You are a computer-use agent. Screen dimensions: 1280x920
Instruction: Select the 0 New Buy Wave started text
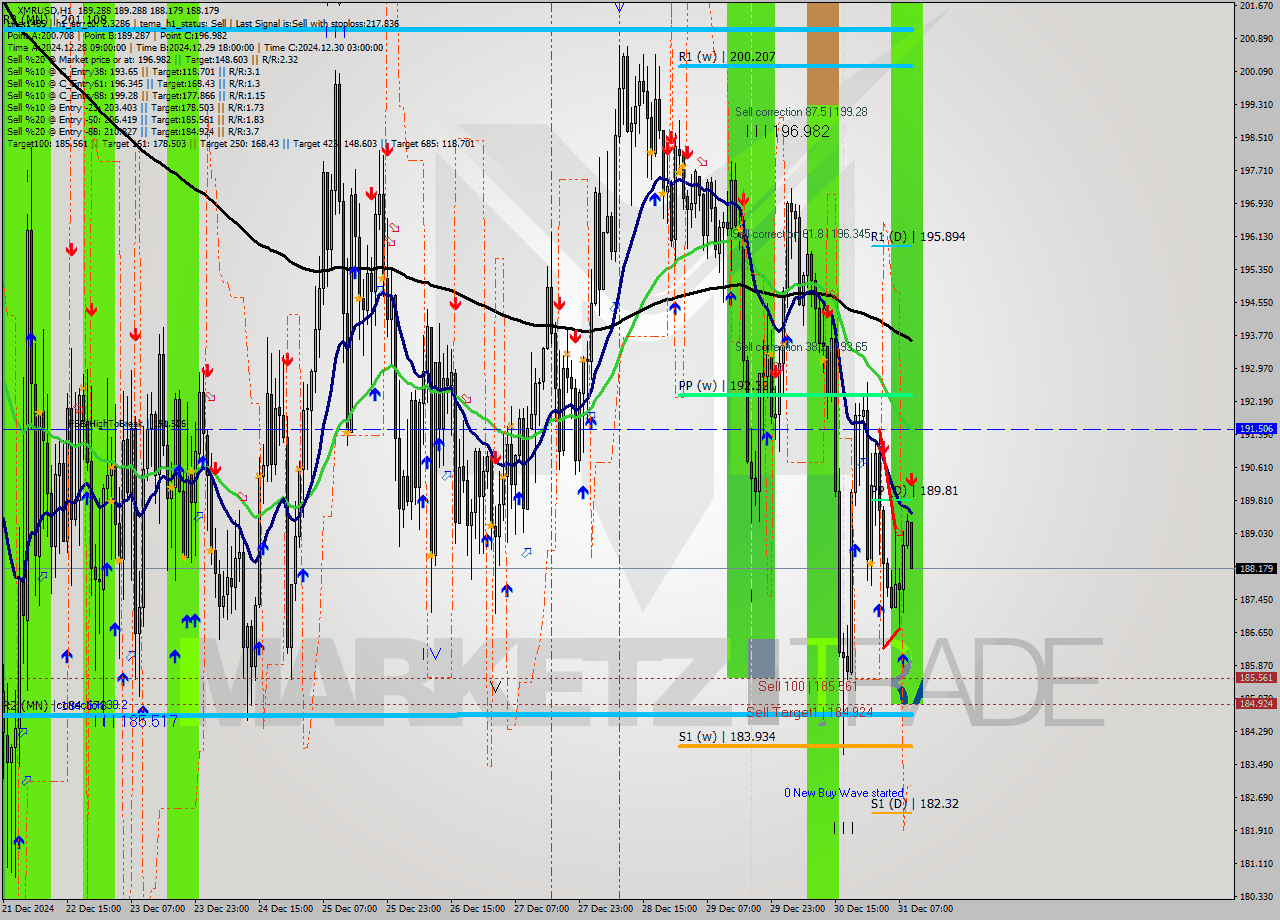click(x=843, y=793)
